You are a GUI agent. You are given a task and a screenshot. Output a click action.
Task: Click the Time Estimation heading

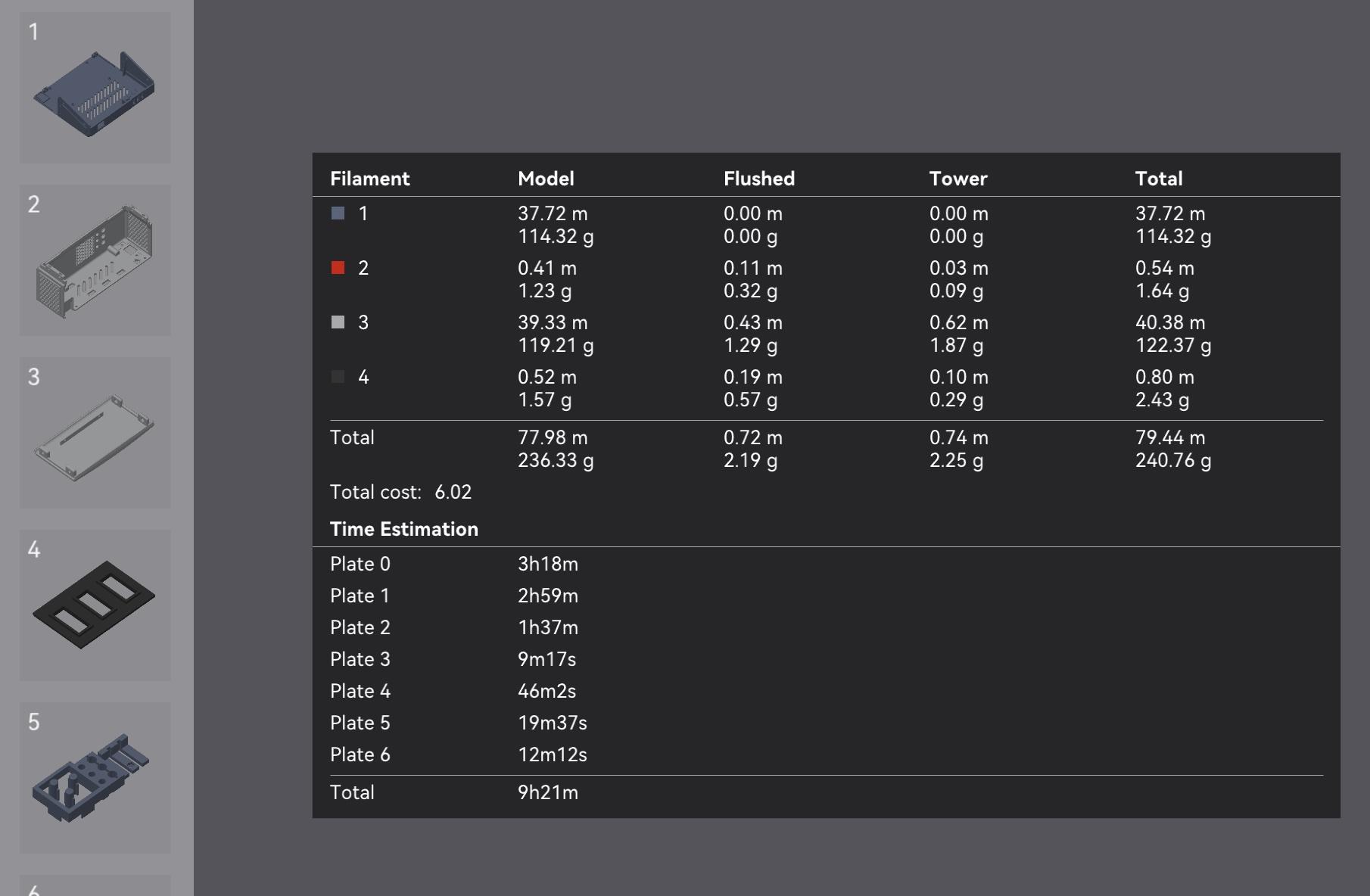404,529
